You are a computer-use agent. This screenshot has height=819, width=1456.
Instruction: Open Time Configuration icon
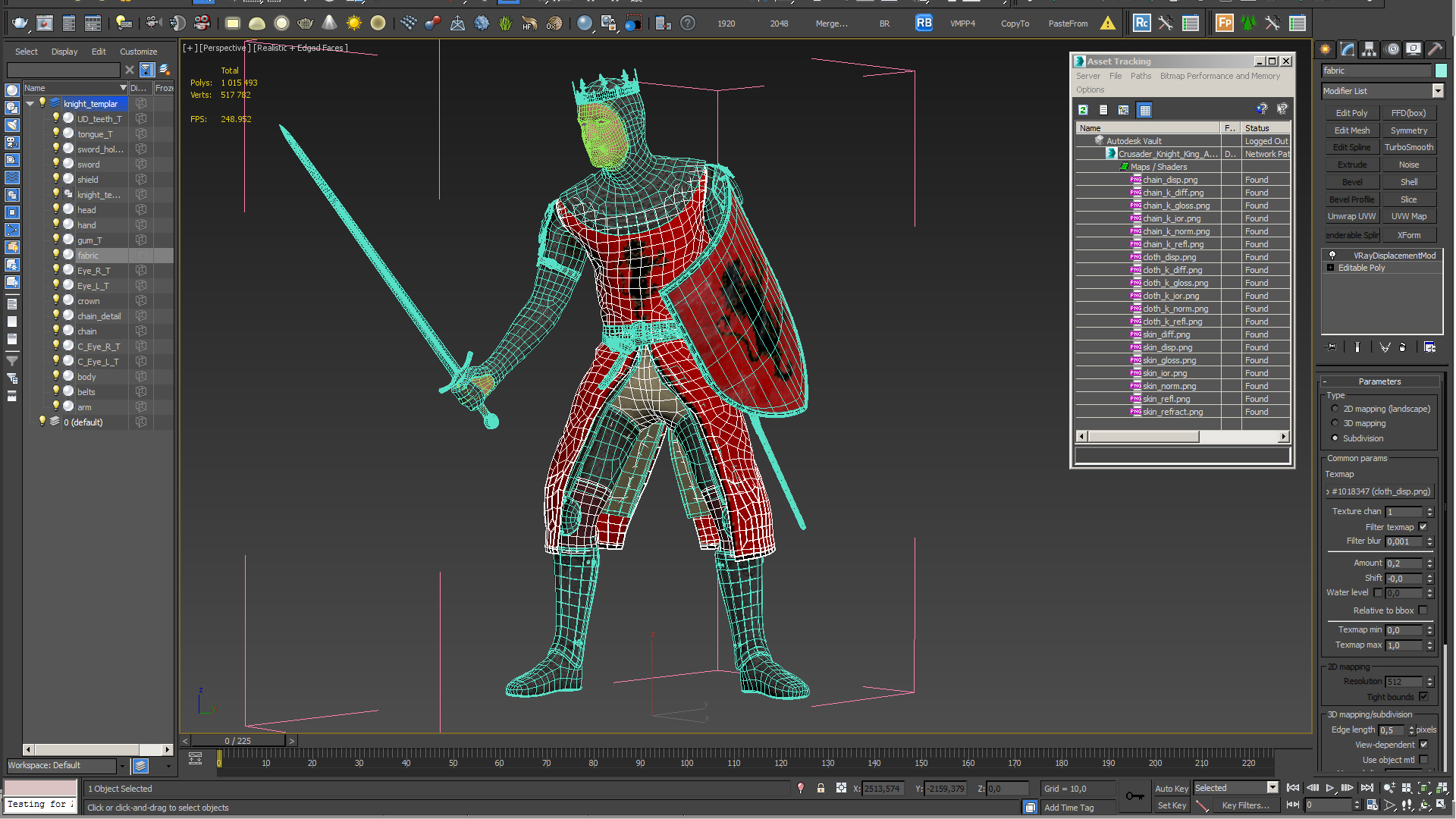pos(1373,805)
